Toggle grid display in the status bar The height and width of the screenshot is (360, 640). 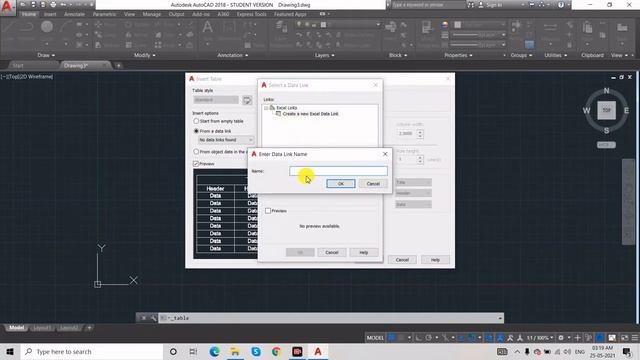(x=392, y=338)
